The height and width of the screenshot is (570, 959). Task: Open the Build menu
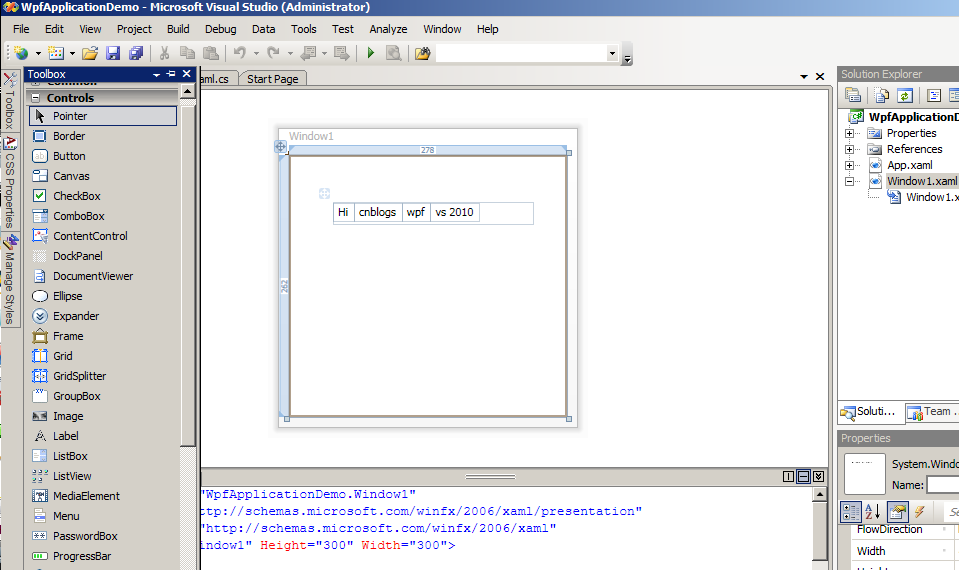pos(178,29)
